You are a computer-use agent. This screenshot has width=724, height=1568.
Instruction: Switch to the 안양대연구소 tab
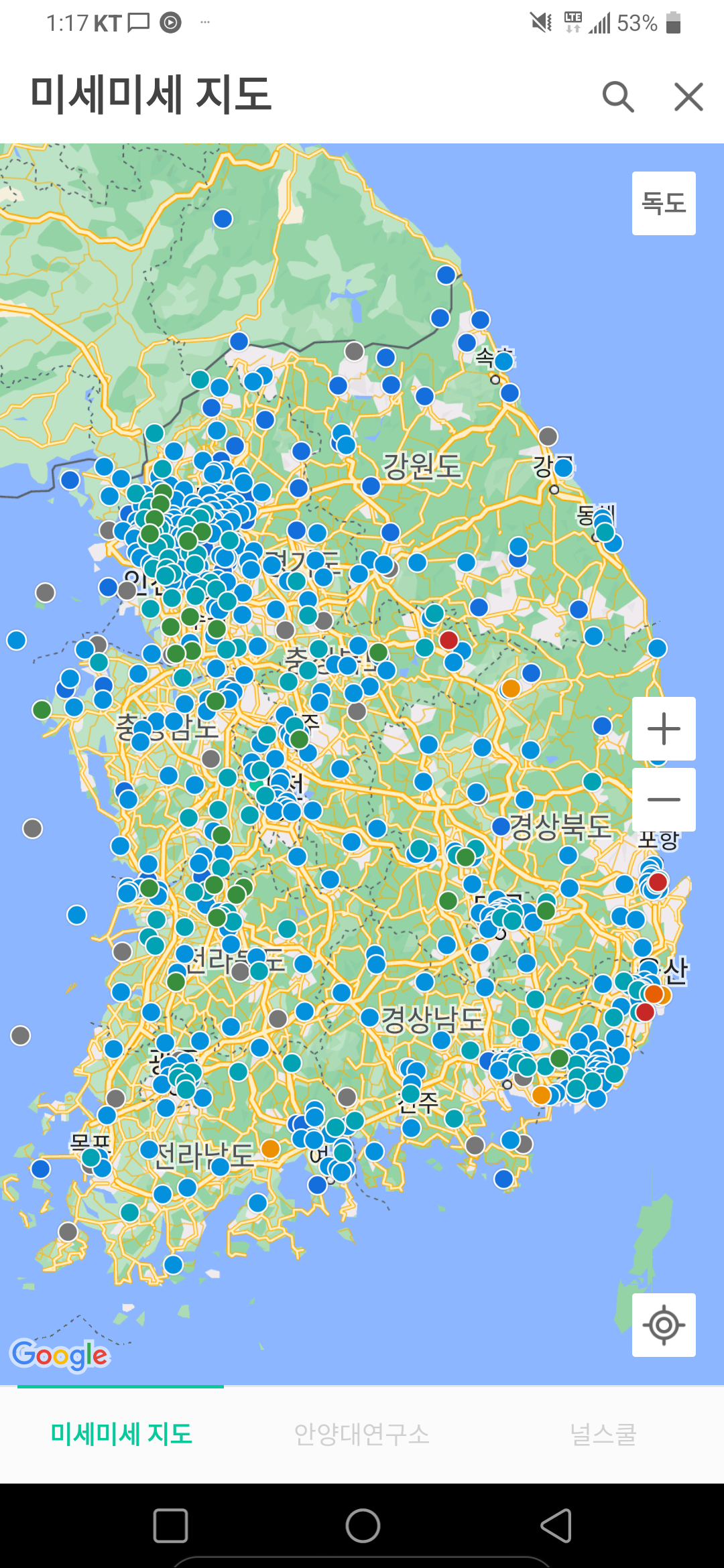click(362, 1434)
